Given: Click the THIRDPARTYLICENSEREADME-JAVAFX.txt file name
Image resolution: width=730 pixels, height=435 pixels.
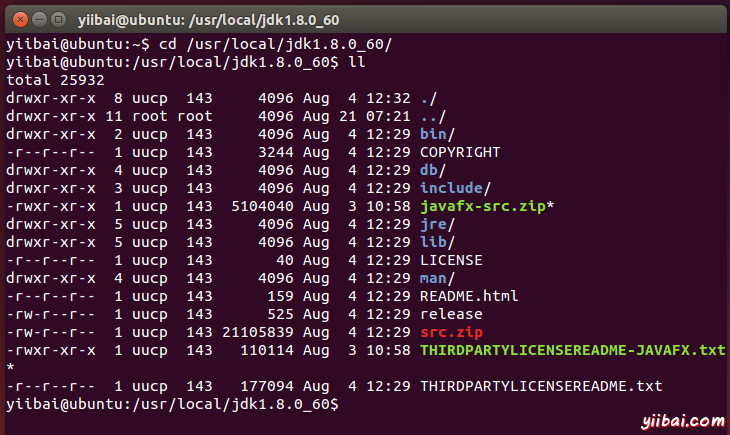Looking at the screenshot, I should pos(572,350).
